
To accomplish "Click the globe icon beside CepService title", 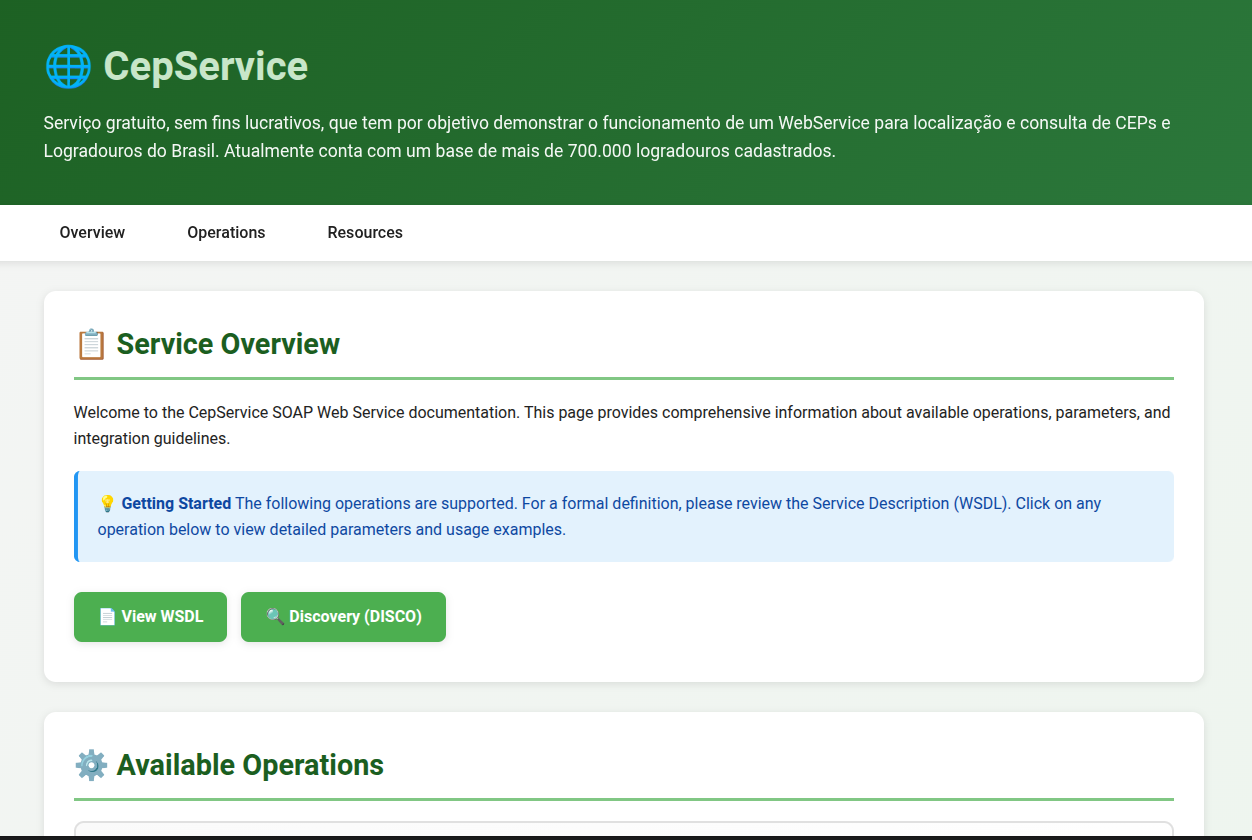I will [68, 67].
